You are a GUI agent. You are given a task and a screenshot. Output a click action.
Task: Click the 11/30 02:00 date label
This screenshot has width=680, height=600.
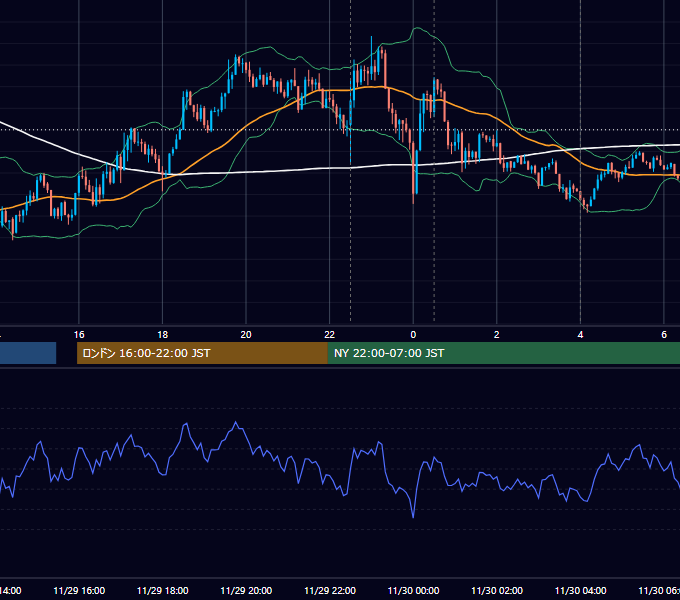497,590
